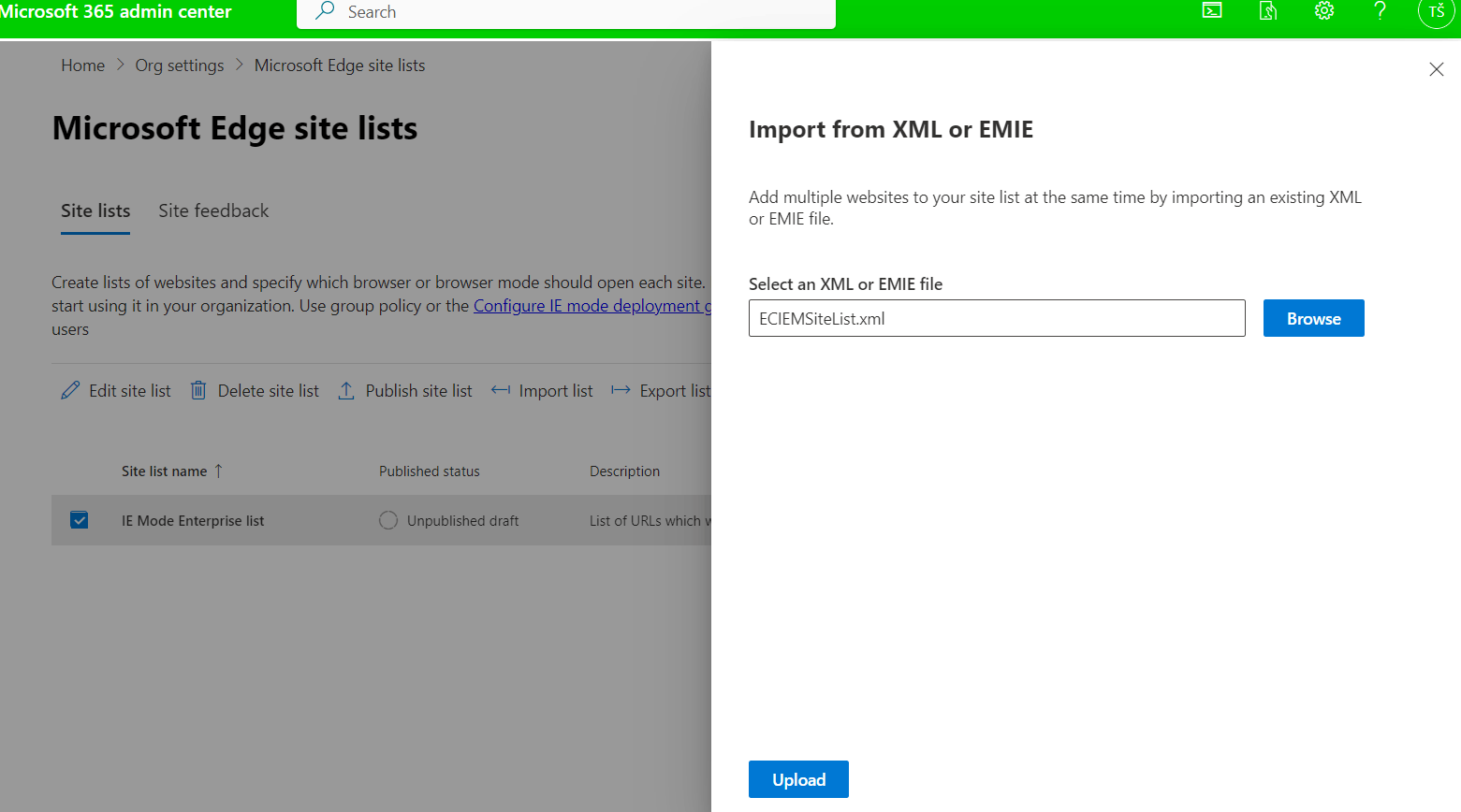Screen dimensions: 1461x812
Task: Click the Unpublished draft status circle
Action: click(388, 520)
